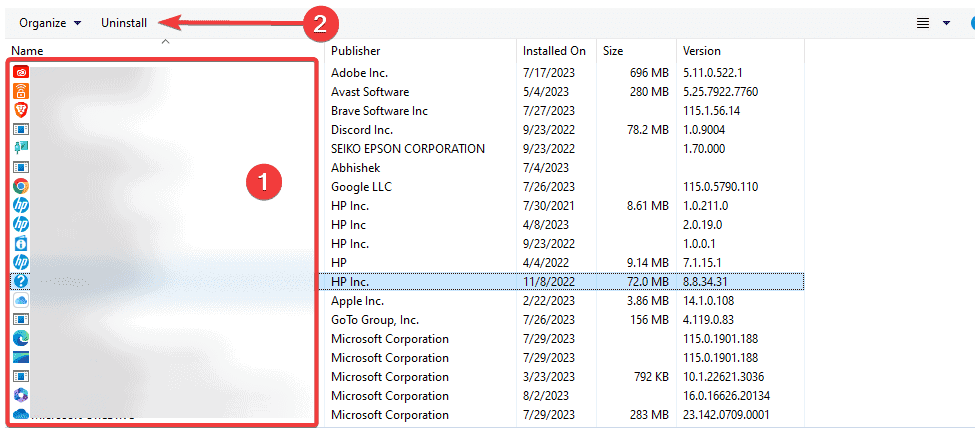Select the 72.0 MB size cell

coord(647,282)
